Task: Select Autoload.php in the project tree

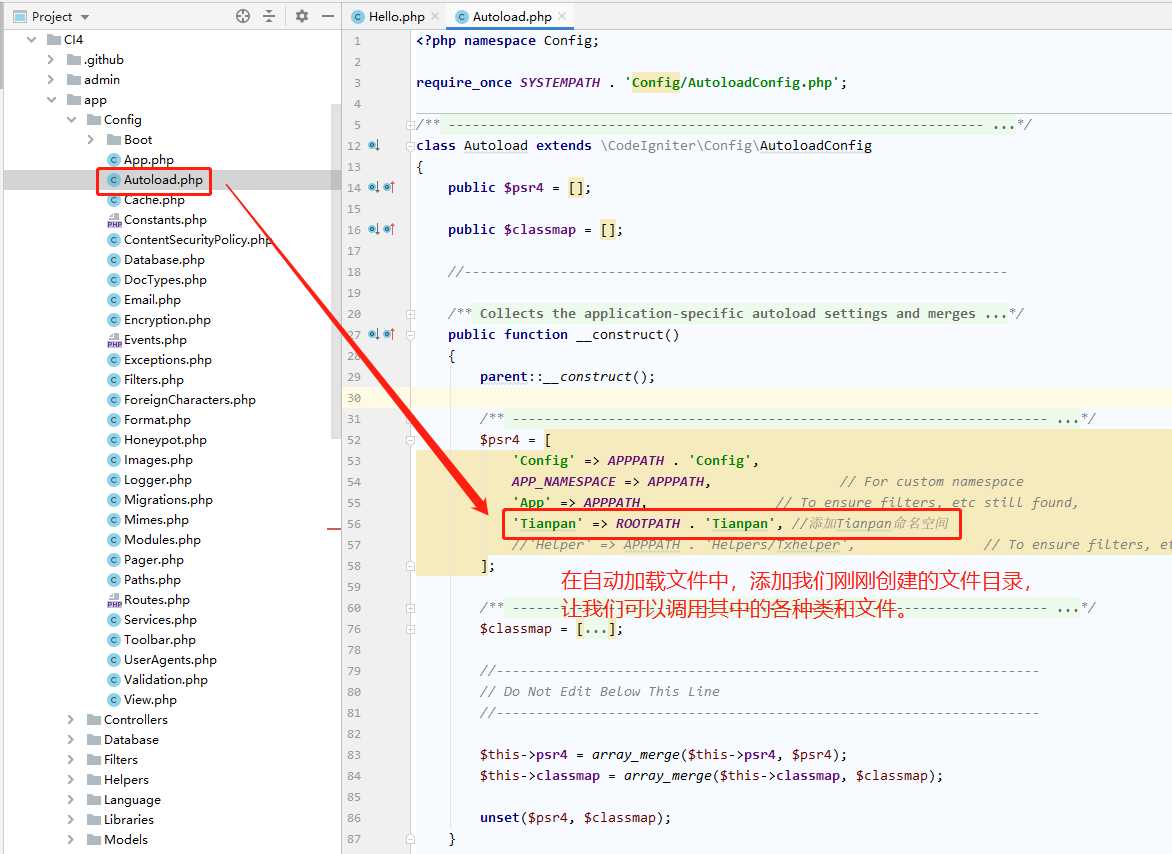Action: coord(163,180)
